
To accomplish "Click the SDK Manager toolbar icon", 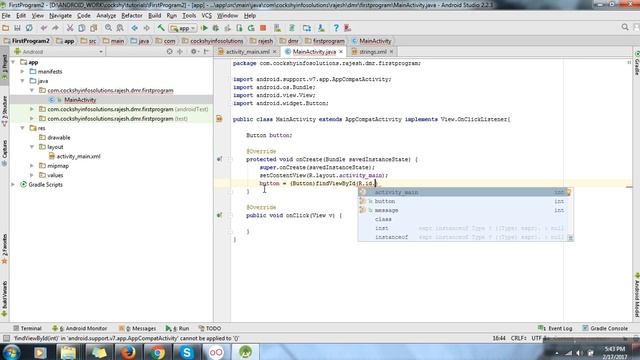I will pyautogui.click(x=321, y=28).
